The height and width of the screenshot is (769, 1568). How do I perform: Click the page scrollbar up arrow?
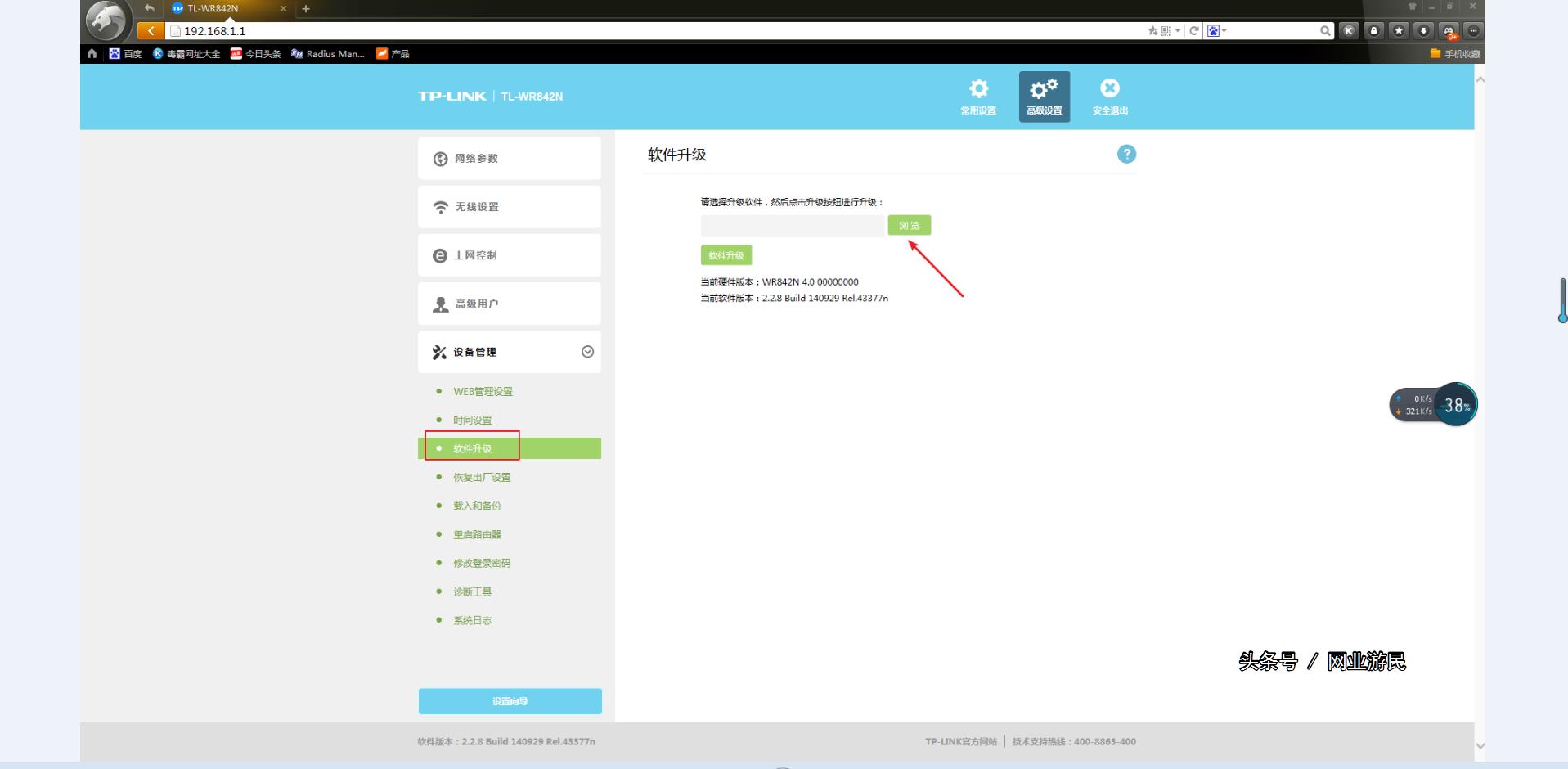pos(1480,79)
